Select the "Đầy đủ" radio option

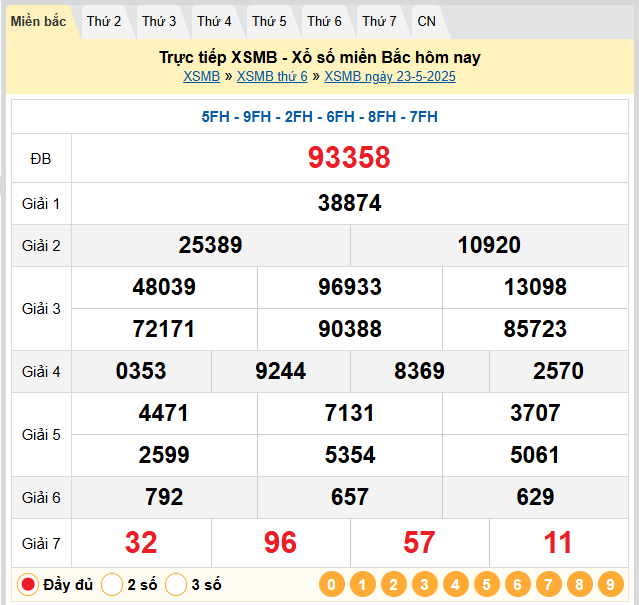click(29, 585)
